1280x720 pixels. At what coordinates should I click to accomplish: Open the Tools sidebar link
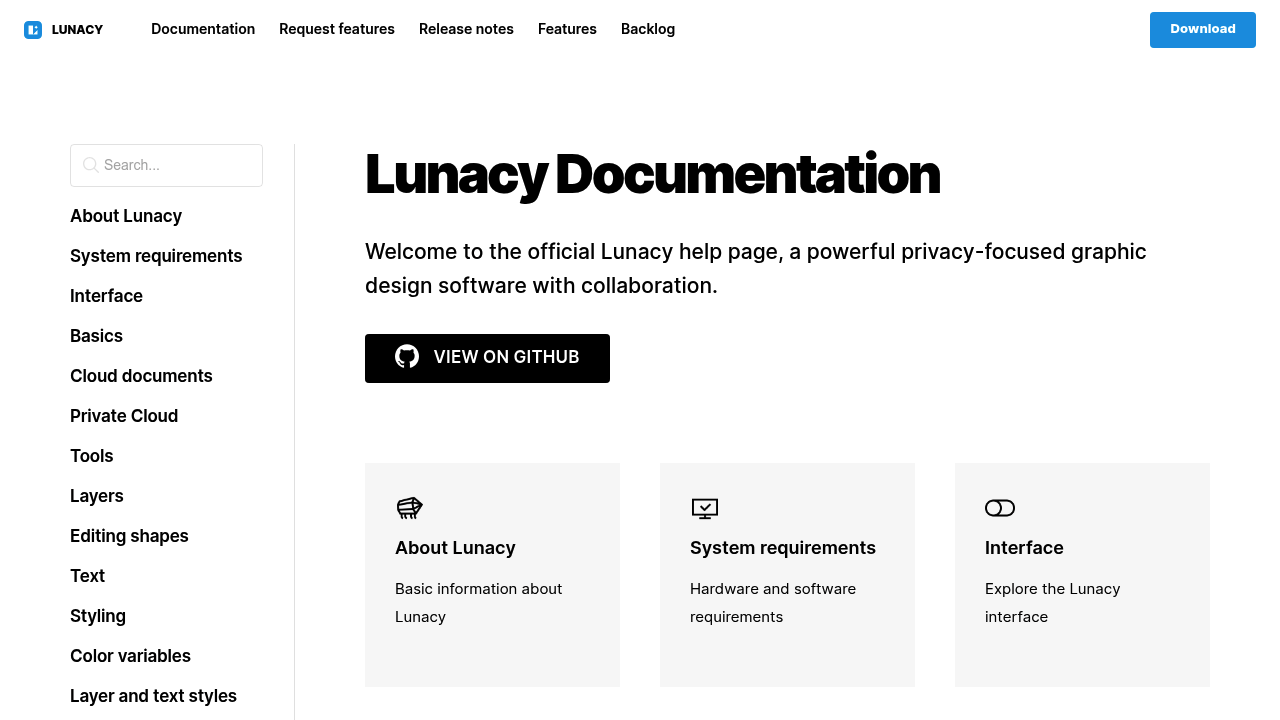[x=92, y=456]
